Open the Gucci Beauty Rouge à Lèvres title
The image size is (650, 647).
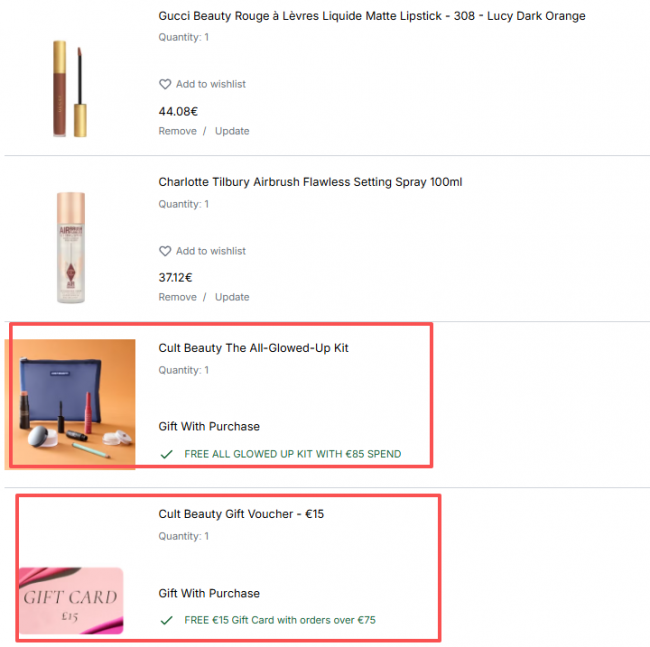(372, 16)
